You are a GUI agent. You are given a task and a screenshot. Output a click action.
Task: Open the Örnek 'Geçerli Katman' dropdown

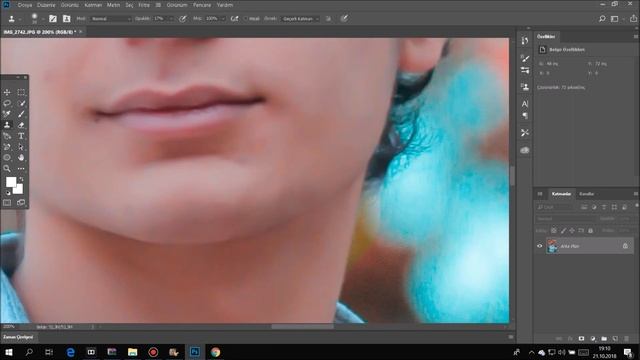(300, 19)
